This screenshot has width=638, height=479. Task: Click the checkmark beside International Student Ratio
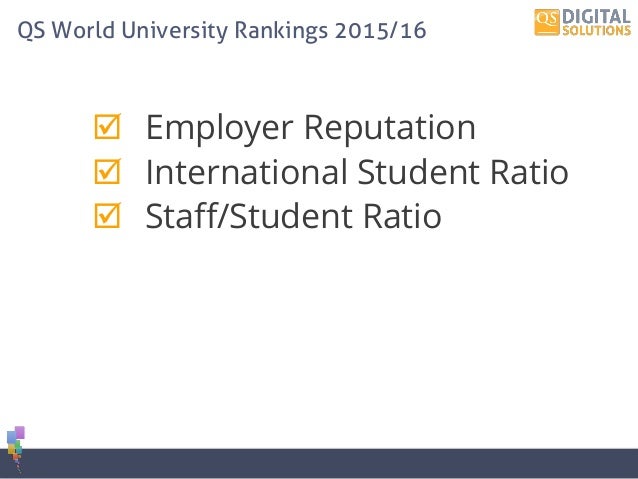click(x=108, y=171)
